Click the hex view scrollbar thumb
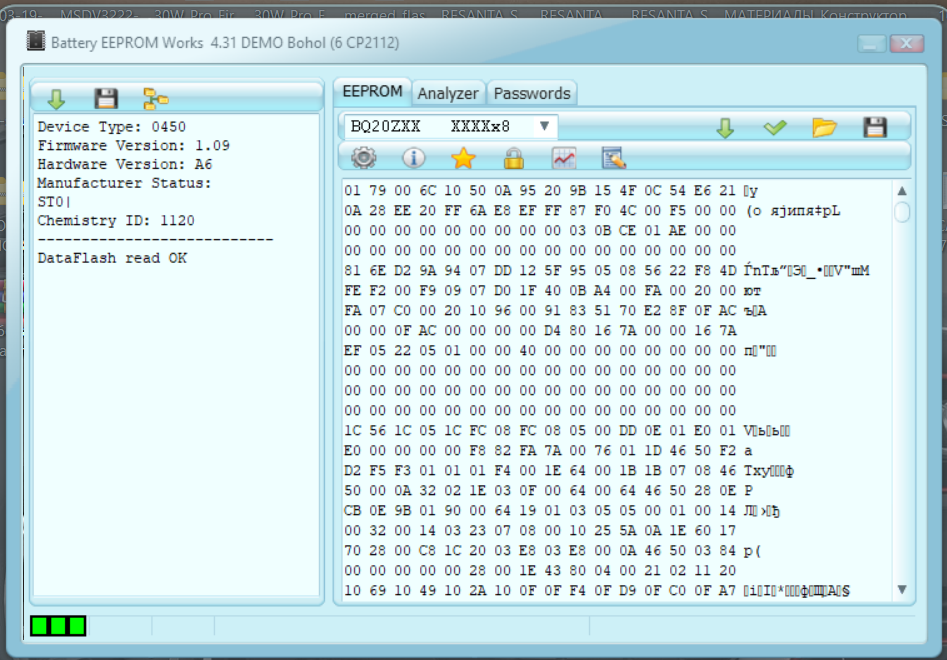The width and height of the screenshot is (947, 660). pos(902,212)
